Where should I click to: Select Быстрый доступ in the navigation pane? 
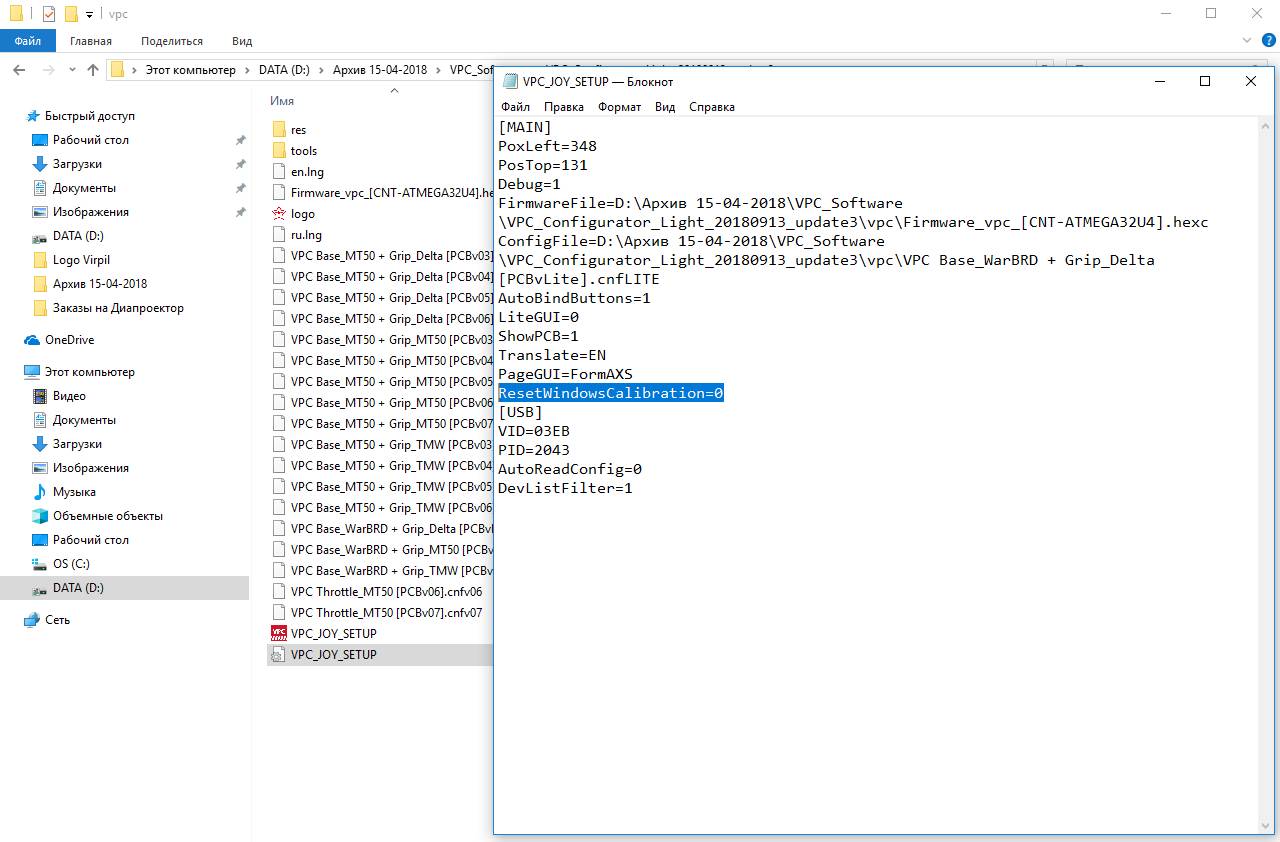90,116
